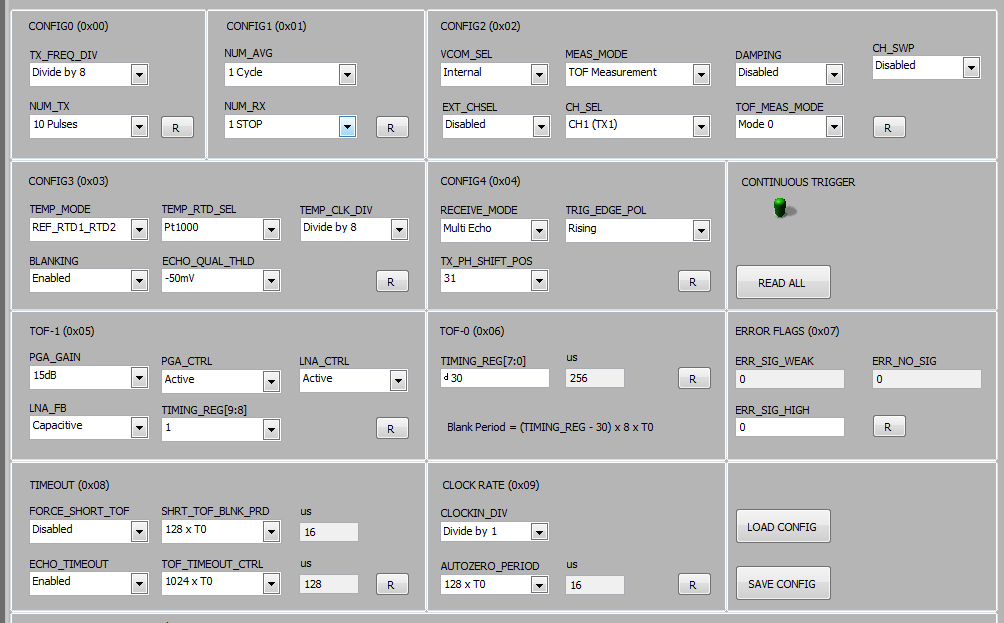1004x623 pixels.
Task: Click the TIMEOUT R read button
Action: pos(391,585)
